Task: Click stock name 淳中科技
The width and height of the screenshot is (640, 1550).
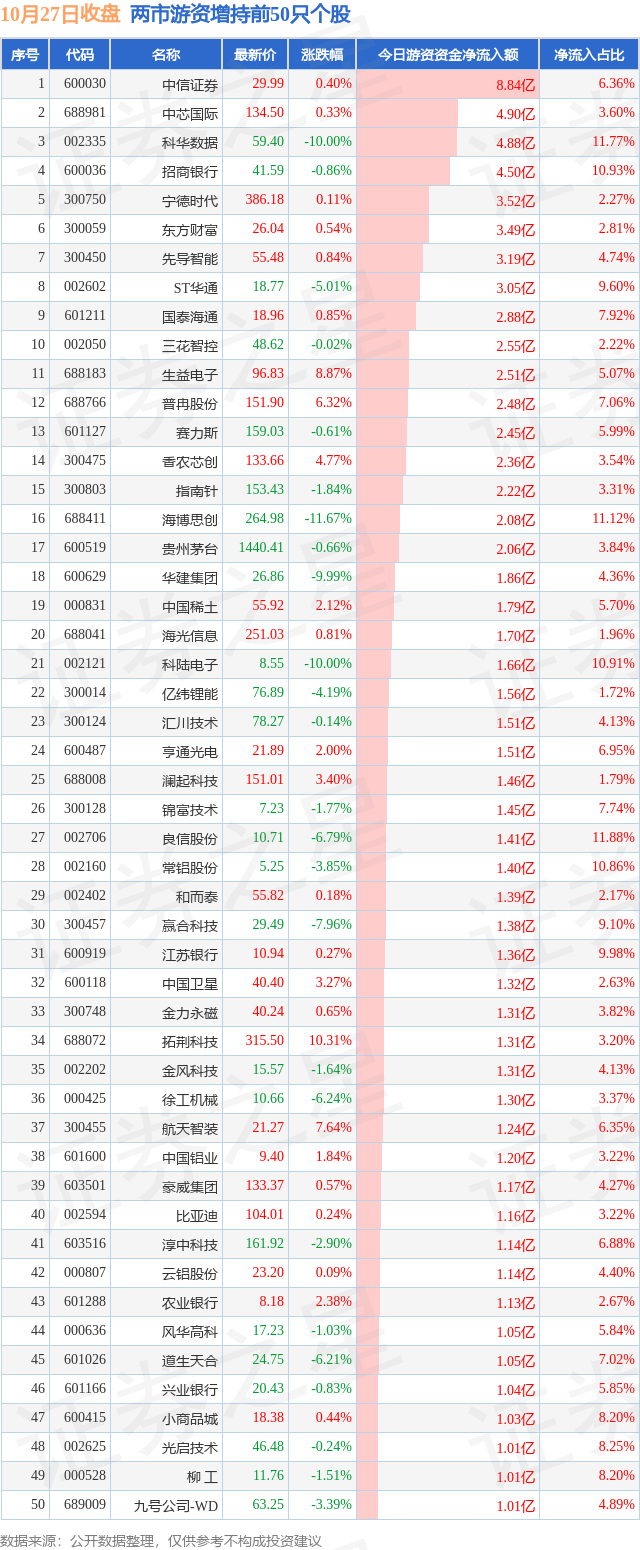Action: [x=190, y=1244]
